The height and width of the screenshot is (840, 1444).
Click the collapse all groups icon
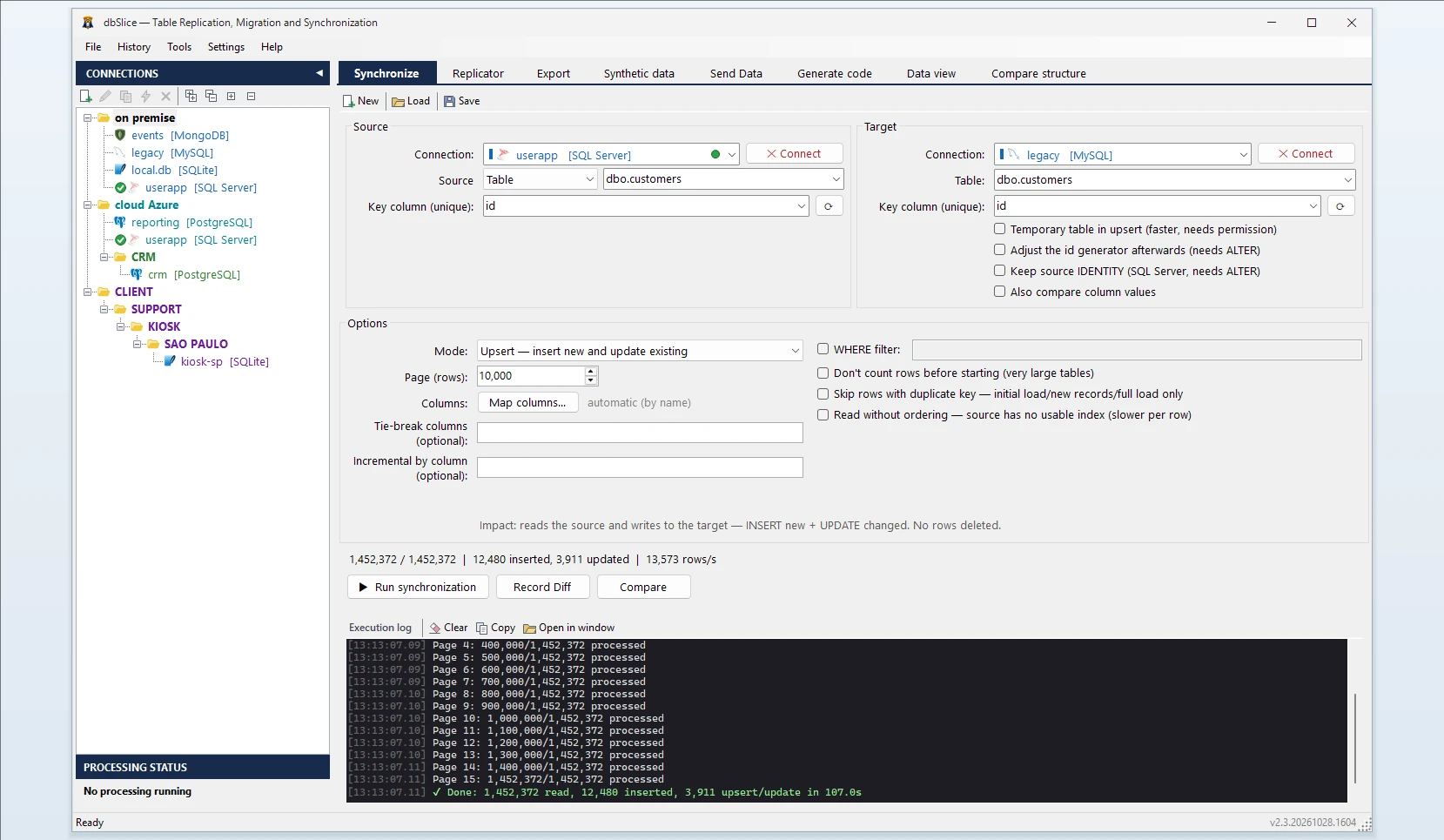click(211, 97)
